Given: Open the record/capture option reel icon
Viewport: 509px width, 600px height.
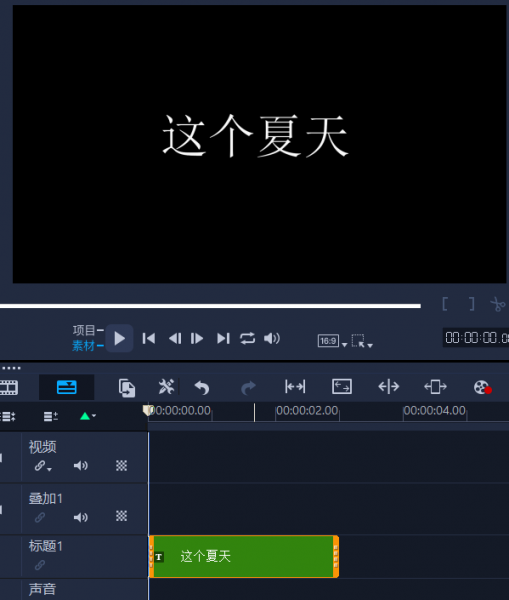Looking at the screenshot, I should point(482,387).
